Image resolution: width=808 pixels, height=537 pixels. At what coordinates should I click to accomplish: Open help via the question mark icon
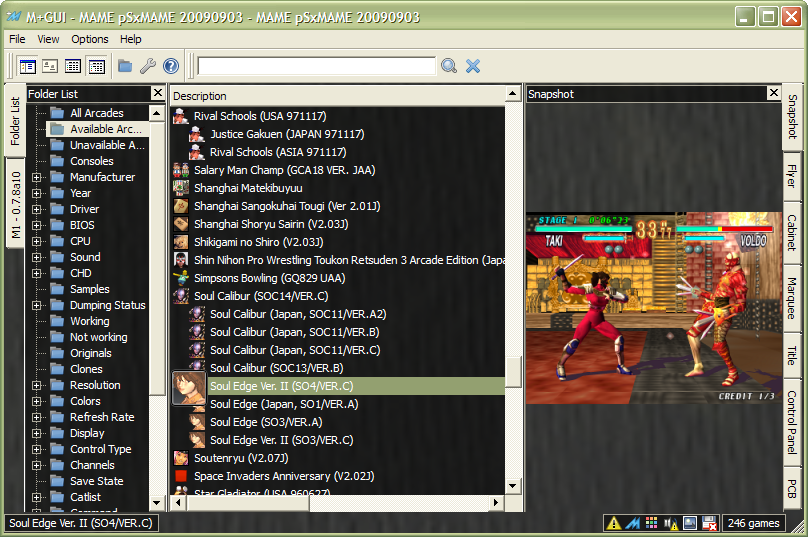(171, 66)
